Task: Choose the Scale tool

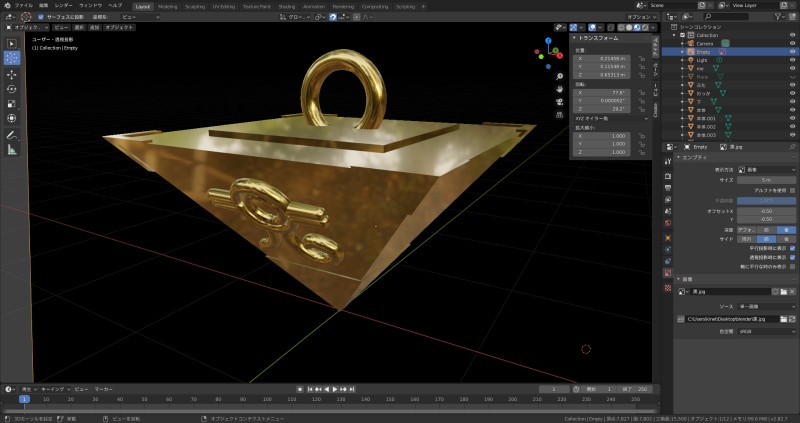Action: pos(12,104)
